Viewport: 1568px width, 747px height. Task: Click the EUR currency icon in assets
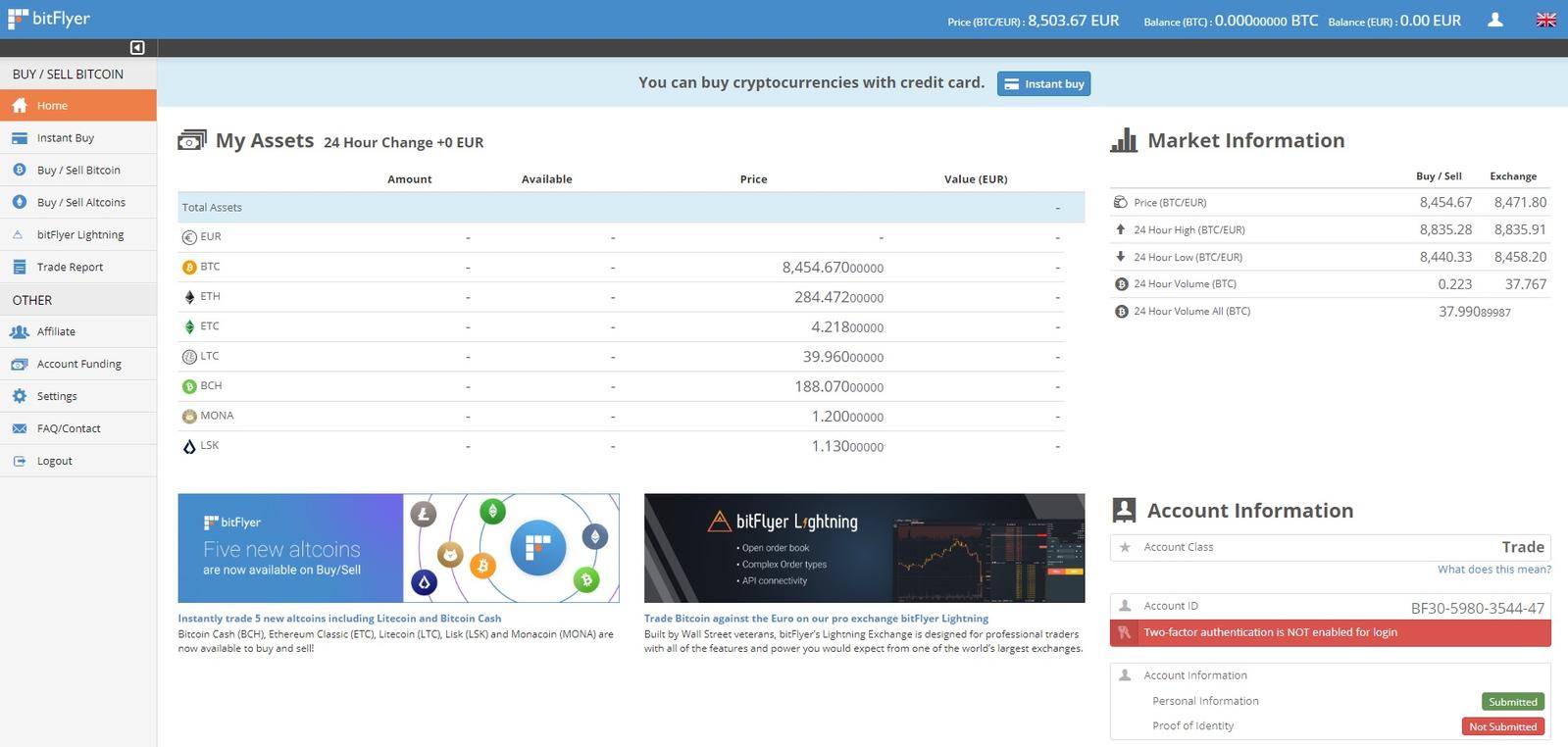point(189,237)
